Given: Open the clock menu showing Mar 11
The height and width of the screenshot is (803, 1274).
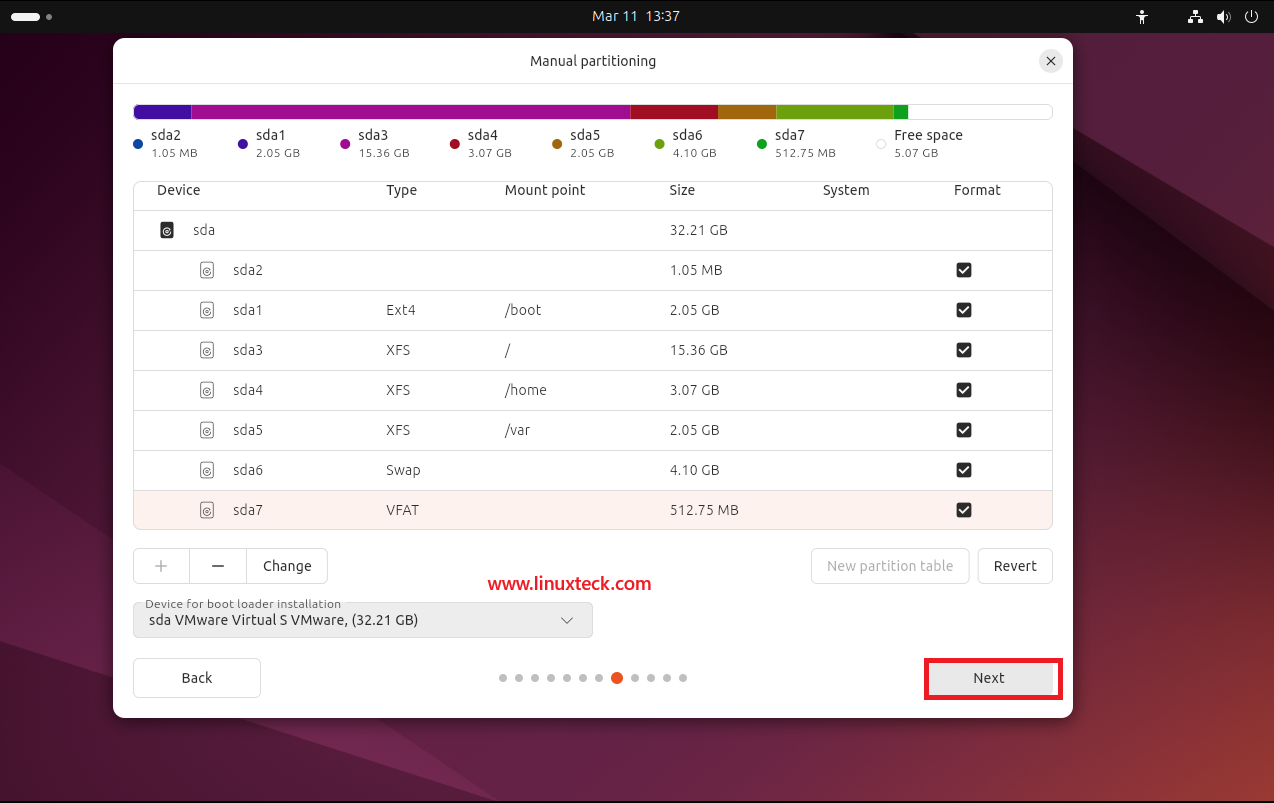Looking at the screenshot, I should [636, 16].
